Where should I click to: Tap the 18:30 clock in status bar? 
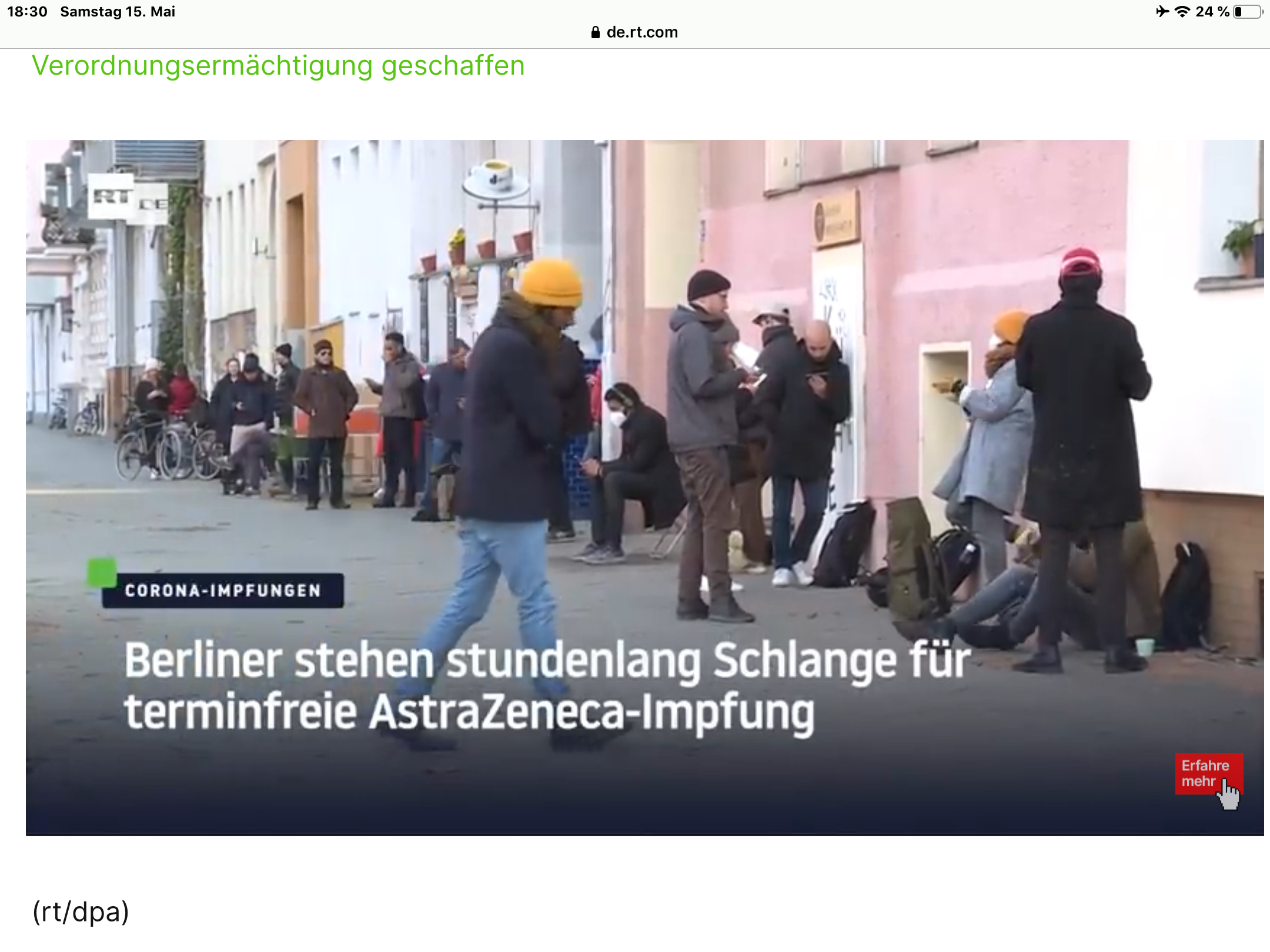pyautogui.click(x=27, y=12)
